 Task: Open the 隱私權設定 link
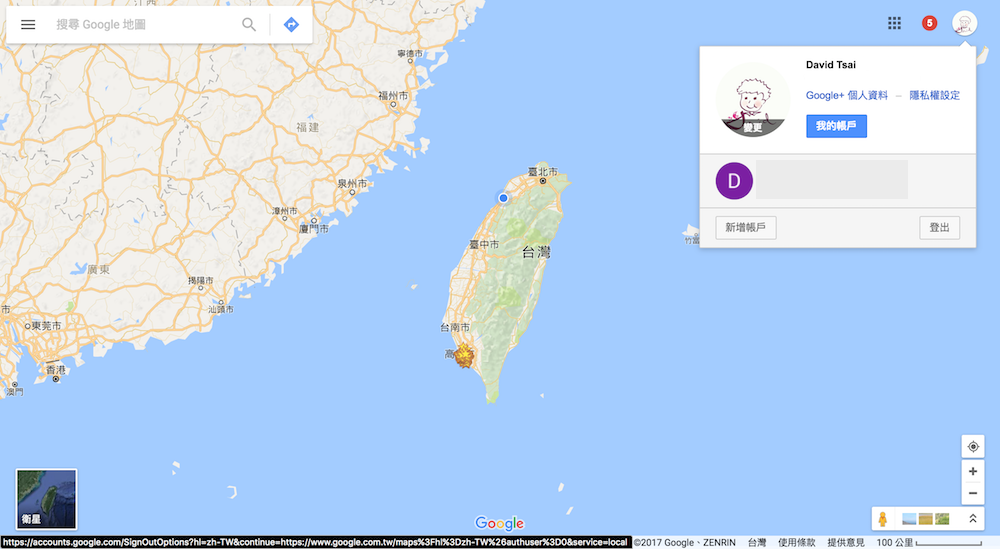(934, 95)
